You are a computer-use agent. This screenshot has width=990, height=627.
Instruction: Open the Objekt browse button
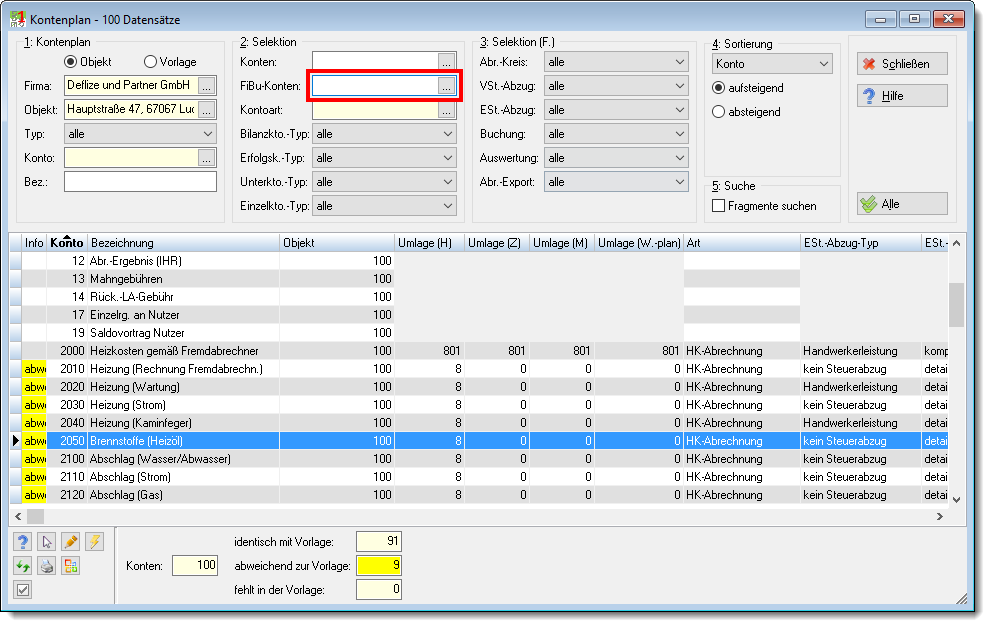(x=206, y=110)
